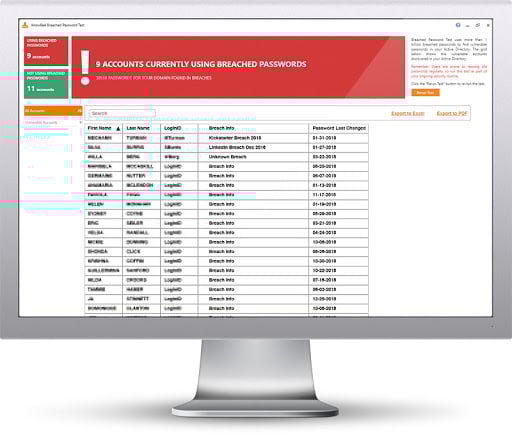512x435 pixels.
Task: Focus the Search input field
Action: (x=122, y=114)
